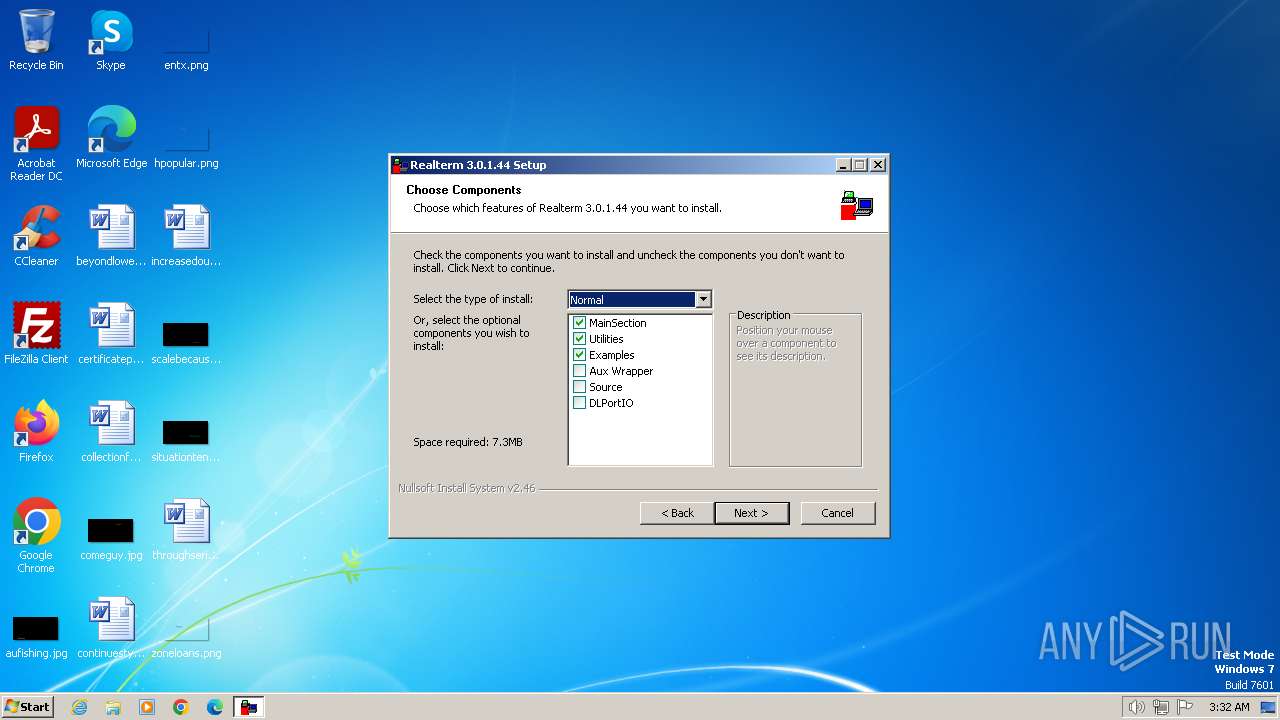Click 'Nullsoft Install System v2.46' text
Viewport: 1280px width, 720px height.
pos(467,489)
